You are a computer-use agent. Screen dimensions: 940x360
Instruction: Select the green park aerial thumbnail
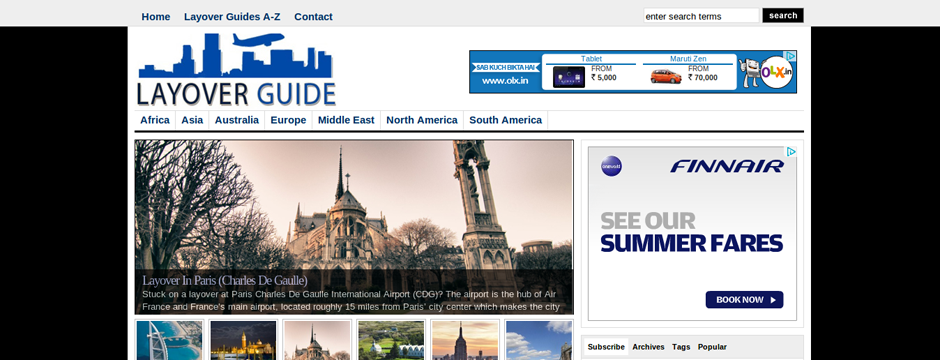[391, 340]
